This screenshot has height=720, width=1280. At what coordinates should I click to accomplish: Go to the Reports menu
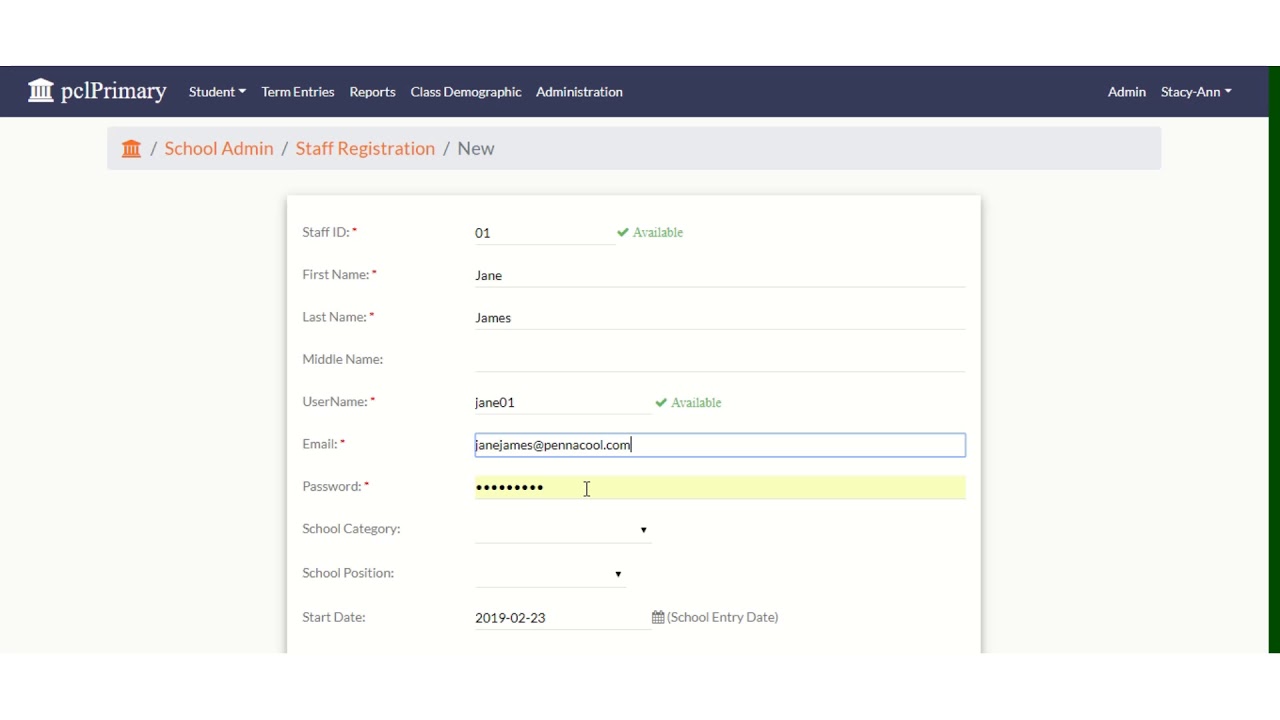click(x=372, y=92)
